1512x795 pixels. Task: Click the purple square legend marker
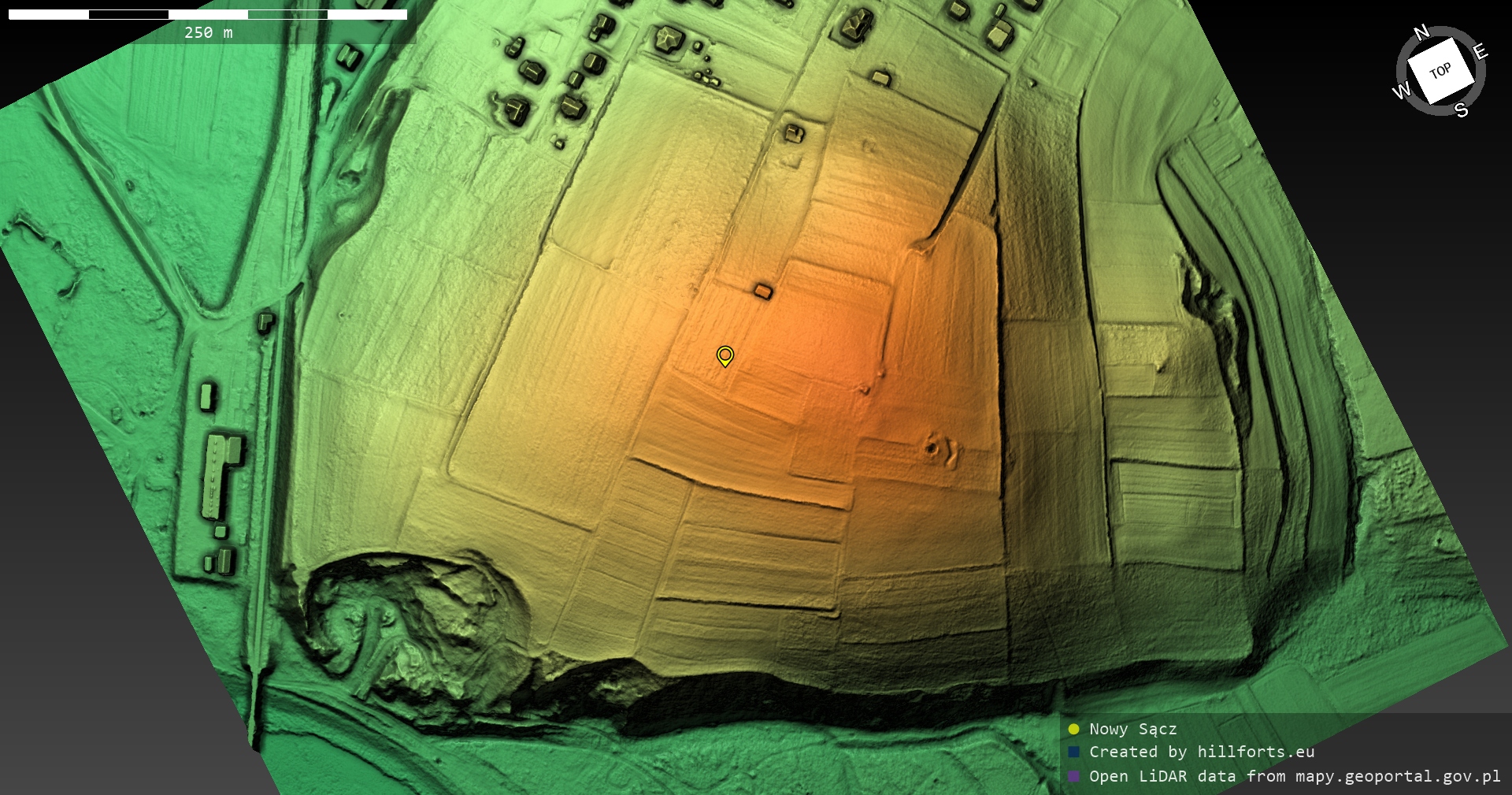pyautogui.click(x=1073, y=776)
